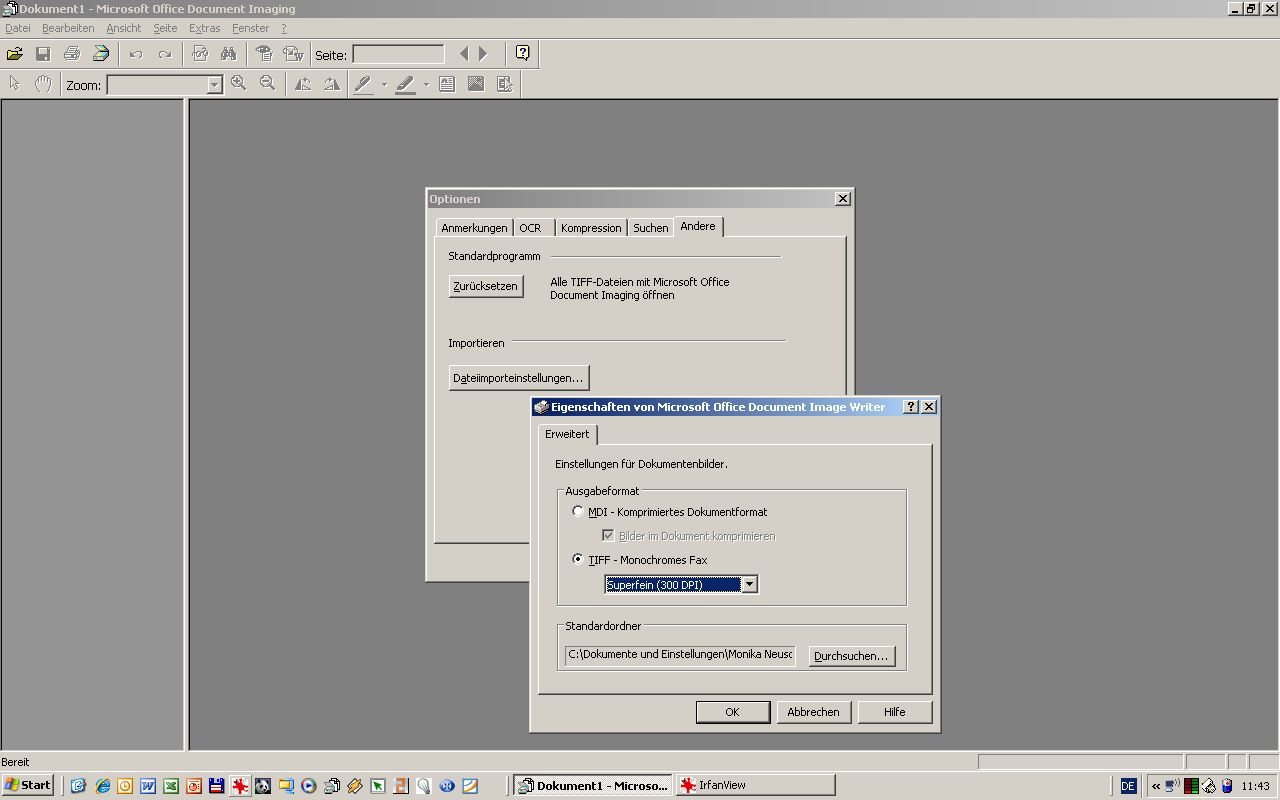This screenshot has width=1280, height=800.
Task: Click the Abbrechen button
Action: click(813, 712)
